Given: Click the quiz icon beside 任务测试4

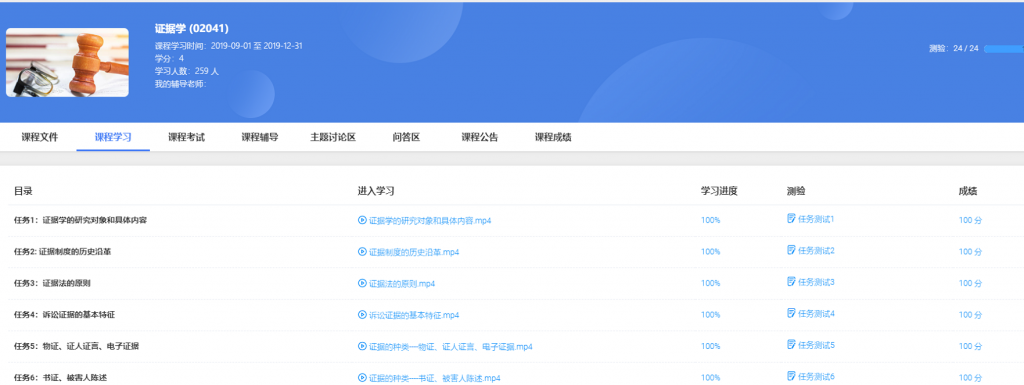Looking at the screenshot, I should click(792, 313).
